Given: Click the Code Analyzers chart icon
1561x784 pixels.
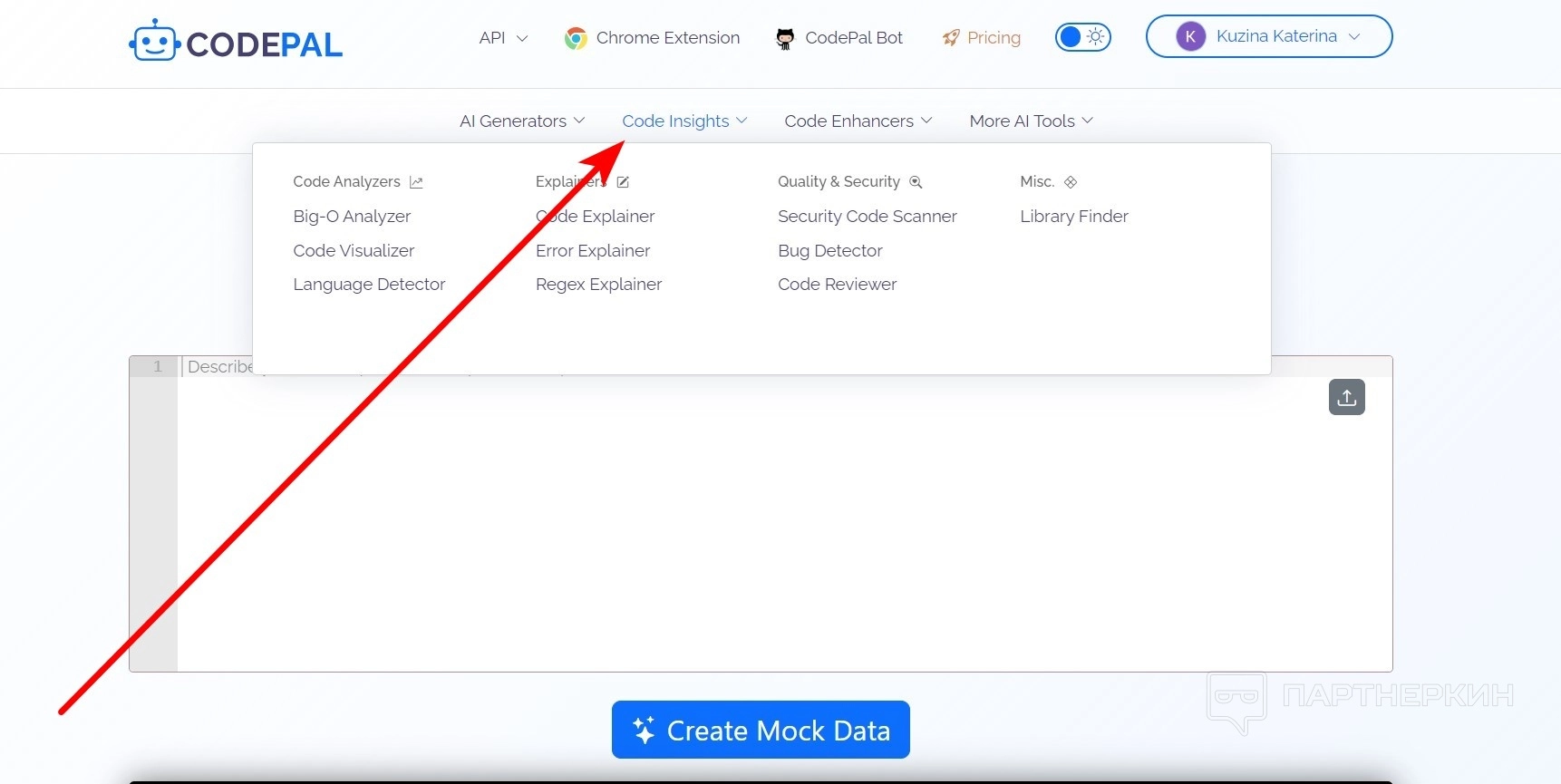Looking at the screenshot, I should click(x=416, y=182).
